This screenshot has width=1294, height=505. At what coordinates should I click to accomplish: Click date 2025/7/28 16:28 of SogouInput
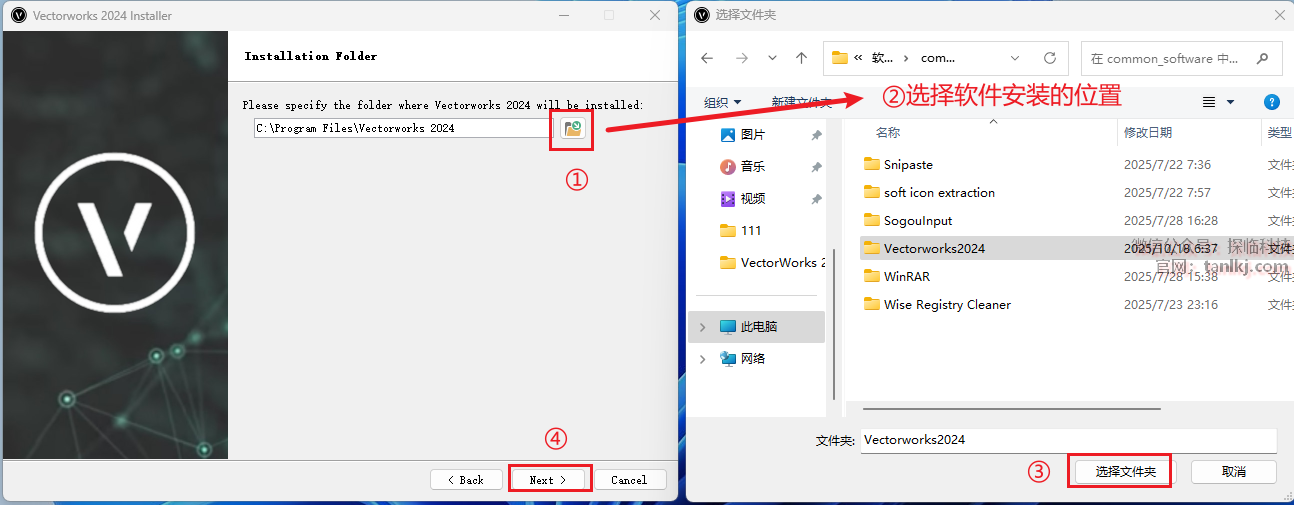click(x=1171, y=220)
